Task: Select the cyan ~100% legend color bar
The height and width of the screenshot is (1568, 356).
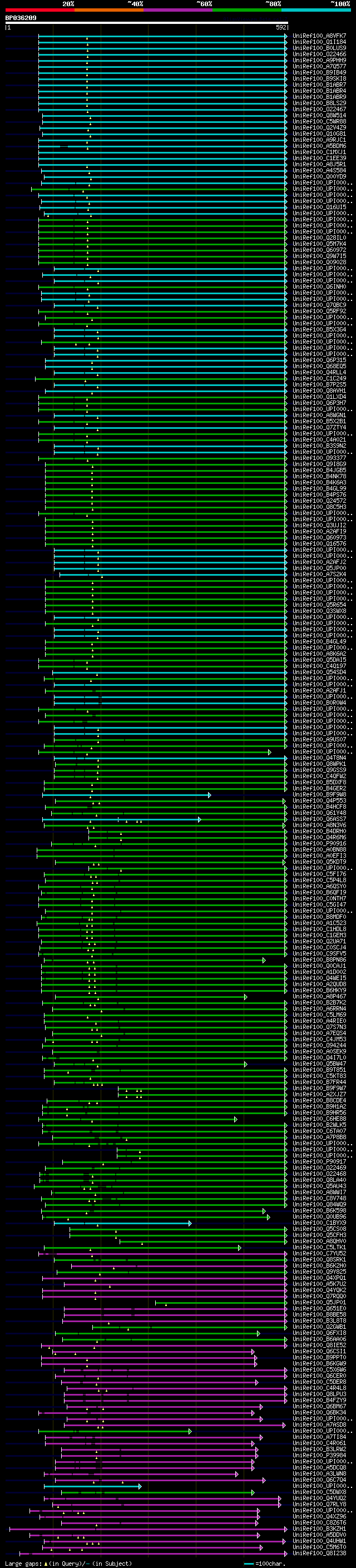Action: pyautogui.click(x=316, y=11)
